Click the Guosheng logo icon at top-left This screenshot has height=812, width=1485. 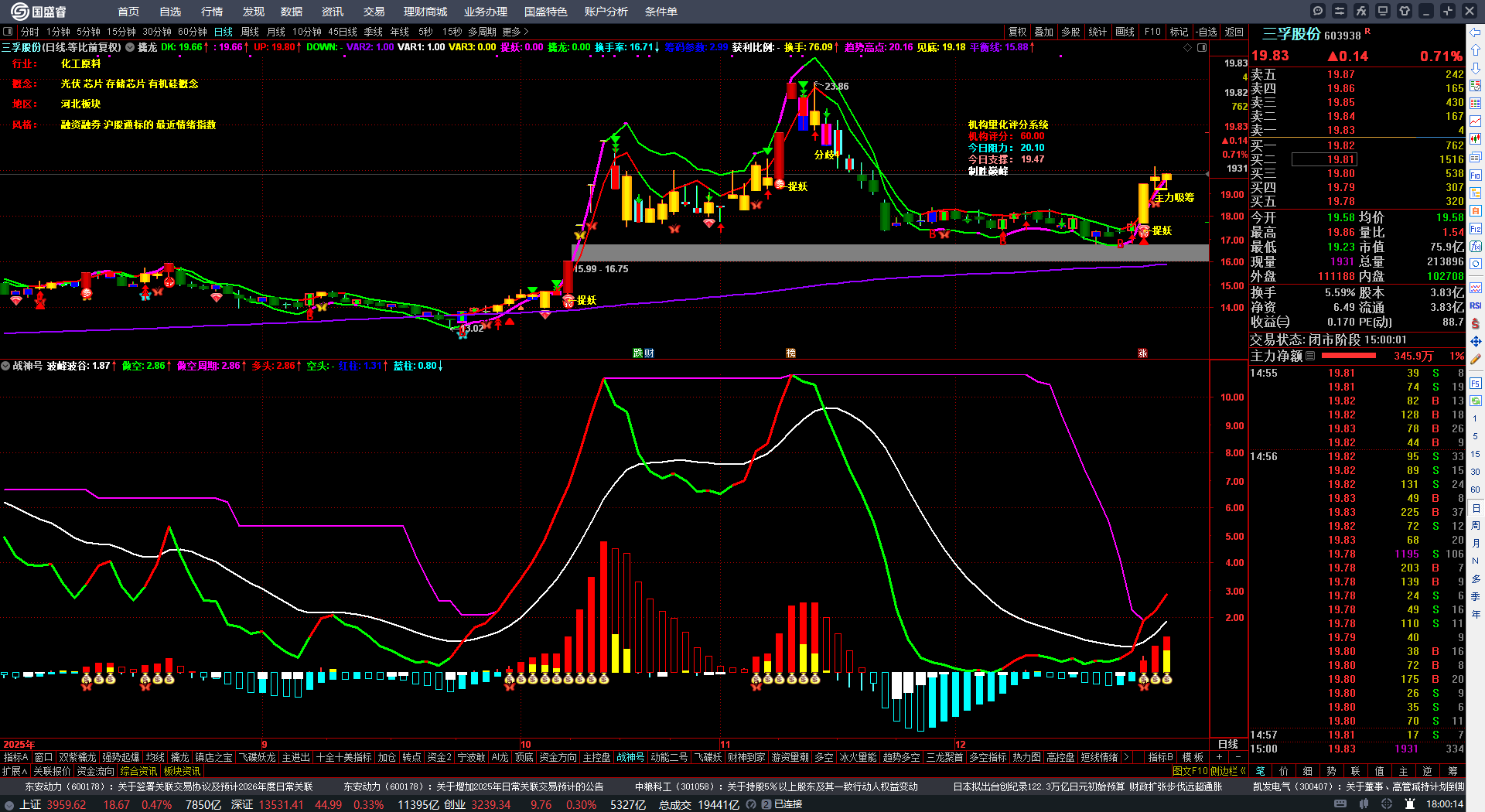click(x=19, y=11)
